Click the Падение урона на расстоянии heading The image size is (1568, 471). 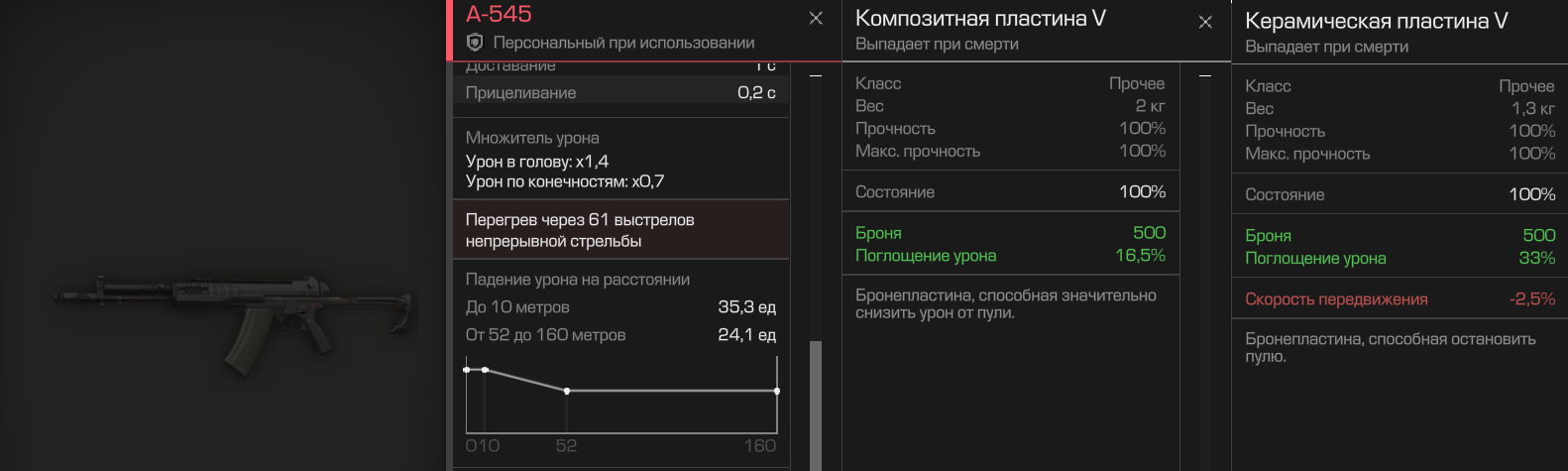click(x=578, y=280)
